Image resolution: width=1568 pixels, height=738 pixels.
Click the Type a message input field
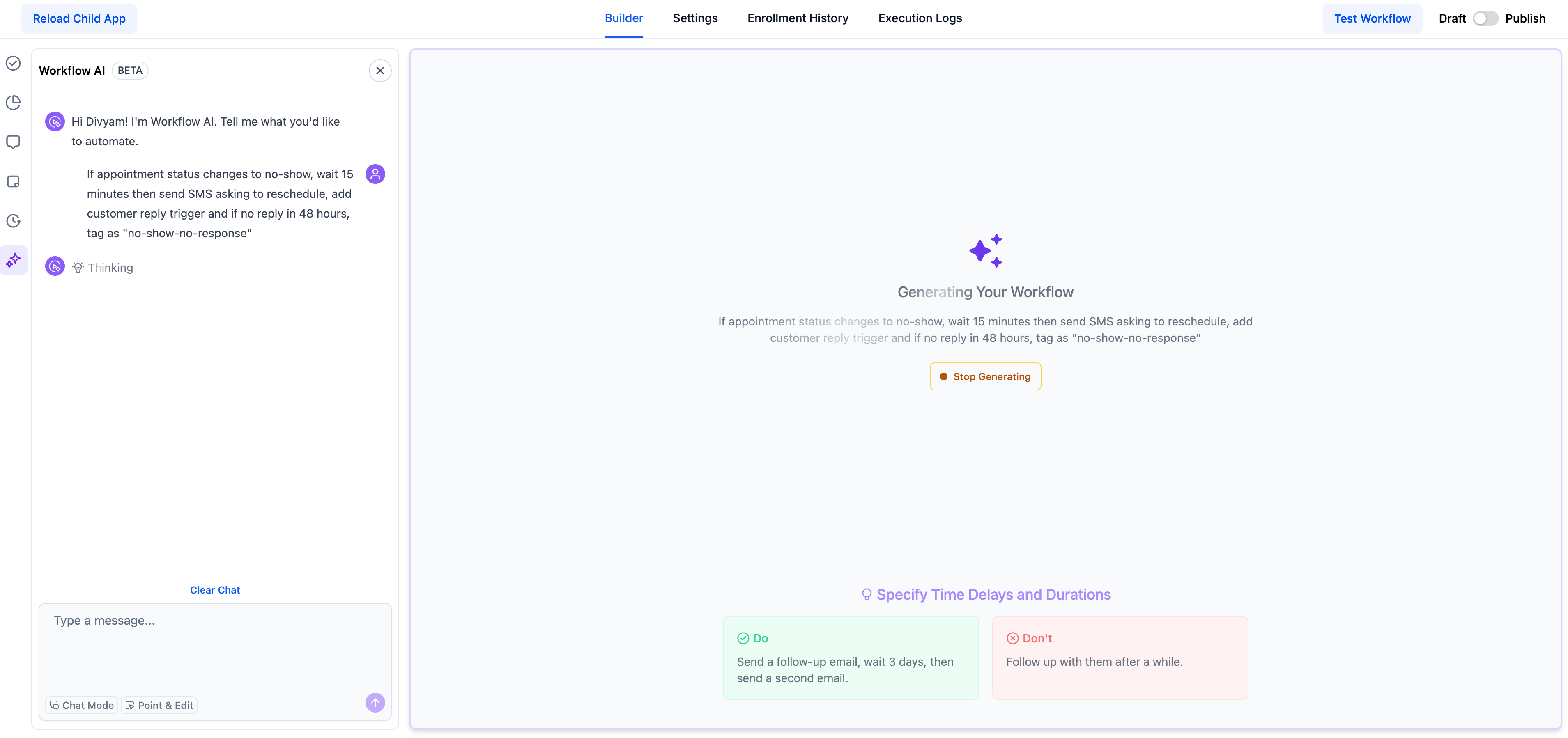coord(215,645)
